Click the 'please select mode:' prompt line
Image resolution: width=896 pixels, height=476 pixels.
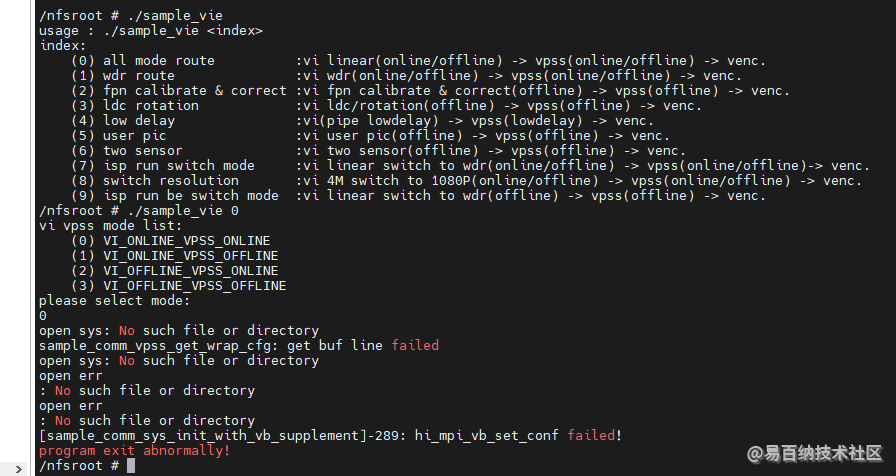(x=114, y=301)
